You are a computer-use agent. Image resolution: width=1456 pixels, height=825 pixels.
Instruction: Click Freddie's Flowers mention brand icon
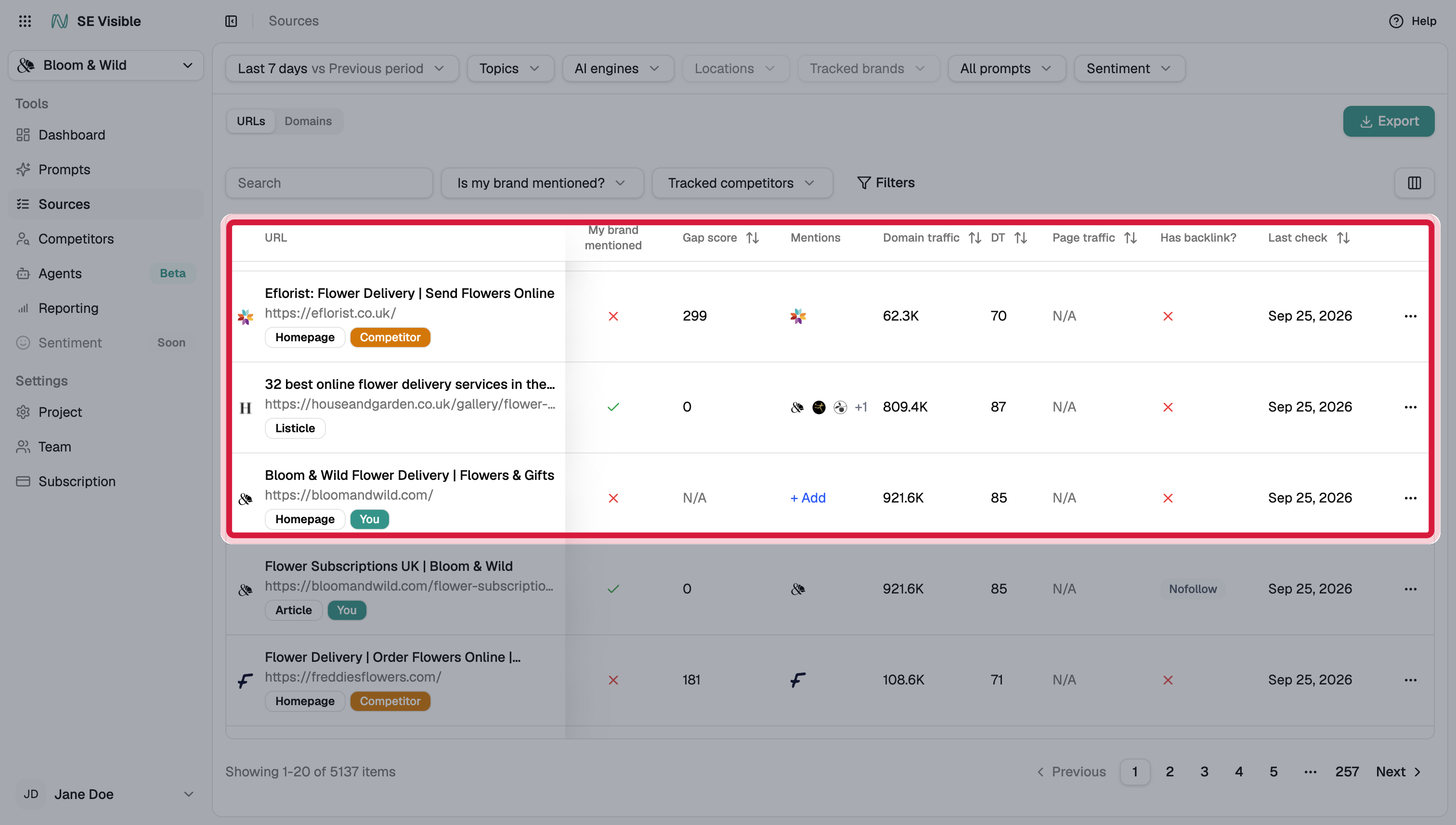click(x=798, y=679)
